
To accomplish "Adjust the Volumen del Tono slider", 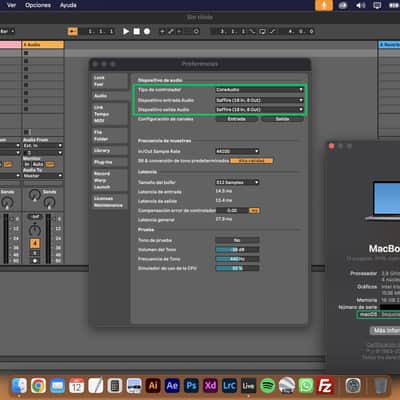I will click(x=237, y=250).
